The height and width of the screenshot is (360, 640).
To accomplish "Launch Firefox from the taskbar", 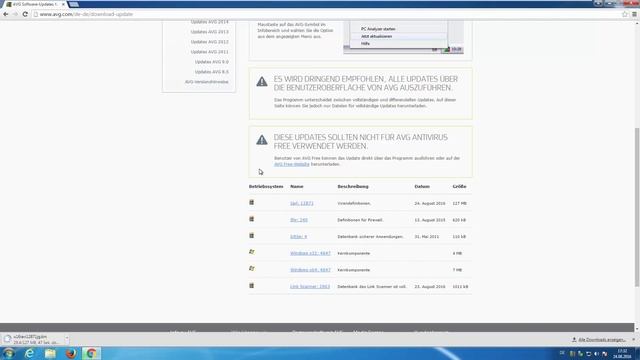I will point(71,353).
